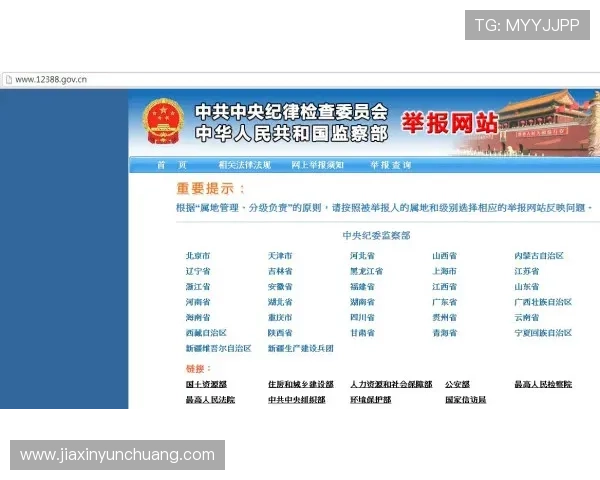Follow the 最高人民法院 link
The height and width of the screenshot is (480, 600).
(x=210, y=400)
